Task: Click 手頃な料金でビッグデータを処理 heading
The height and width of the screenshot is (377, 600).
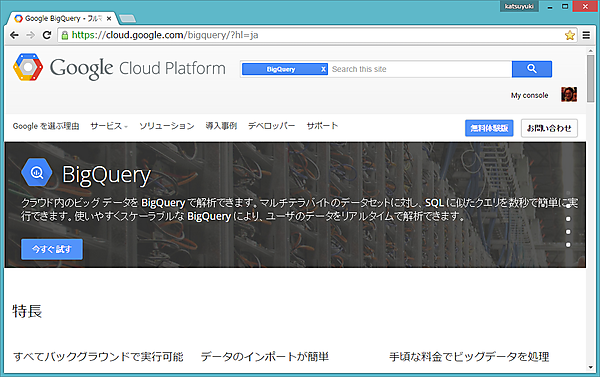Action: (x=469, y=357)
